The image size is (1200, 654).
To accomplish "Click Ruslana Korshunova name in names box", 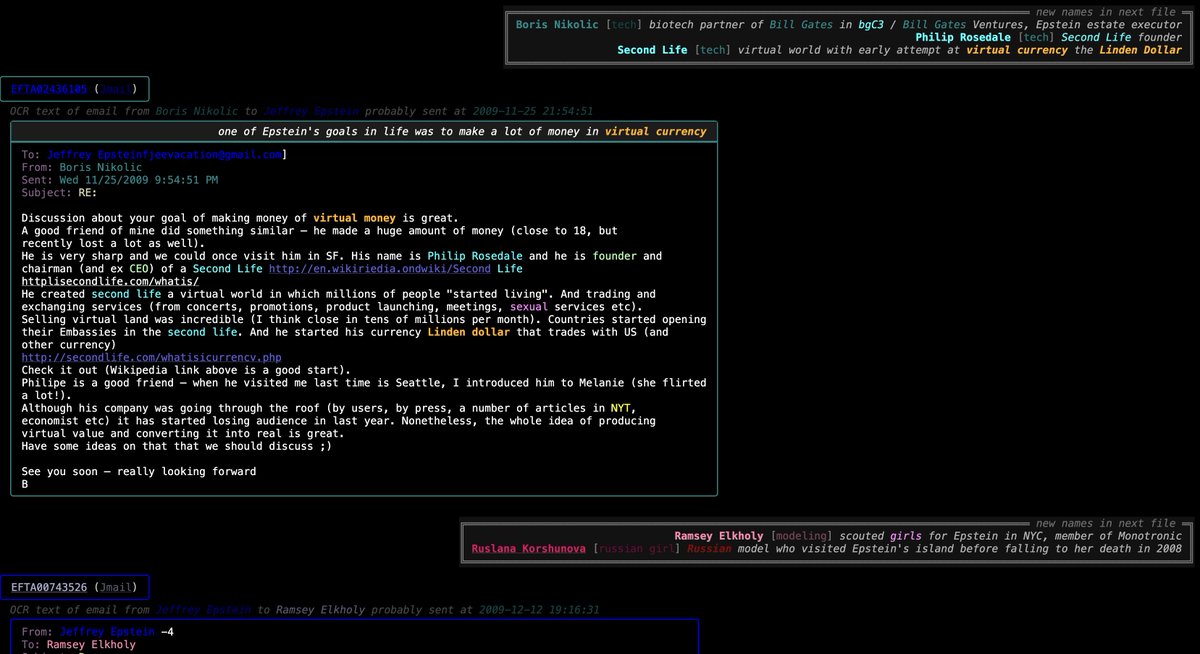I will (x=529, y=548).
